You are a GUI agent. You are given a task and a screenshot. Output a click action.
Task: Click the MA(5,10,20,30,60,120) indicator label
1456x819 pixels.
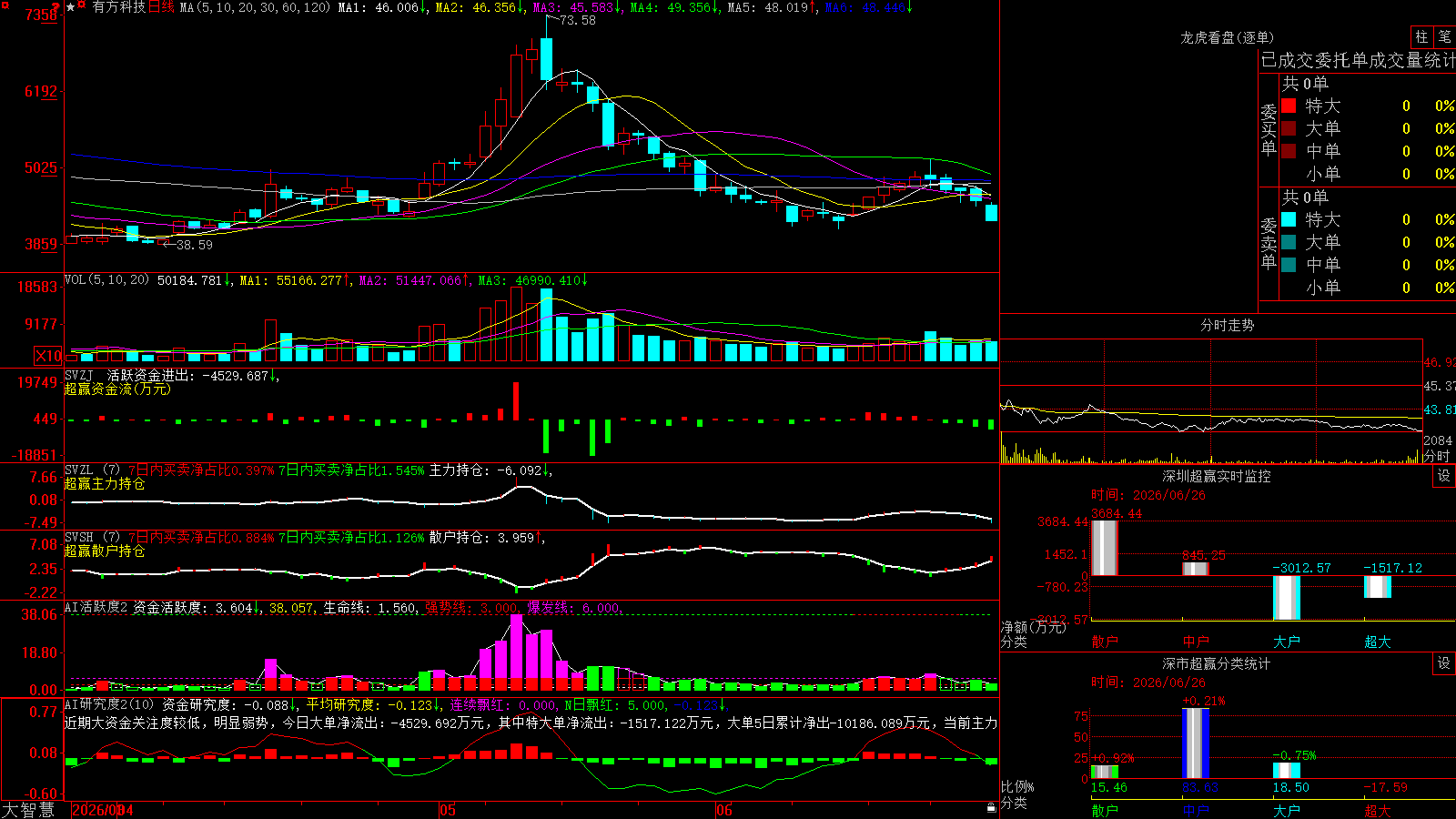(x=255, y=7)
